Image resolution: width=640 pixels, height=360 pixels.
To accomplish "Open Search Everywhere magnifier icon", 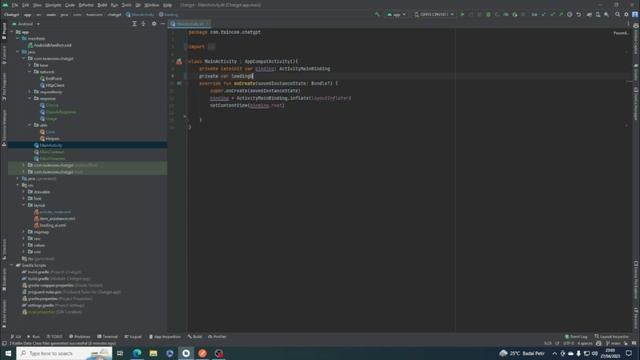I will click(x=618, y=14).
